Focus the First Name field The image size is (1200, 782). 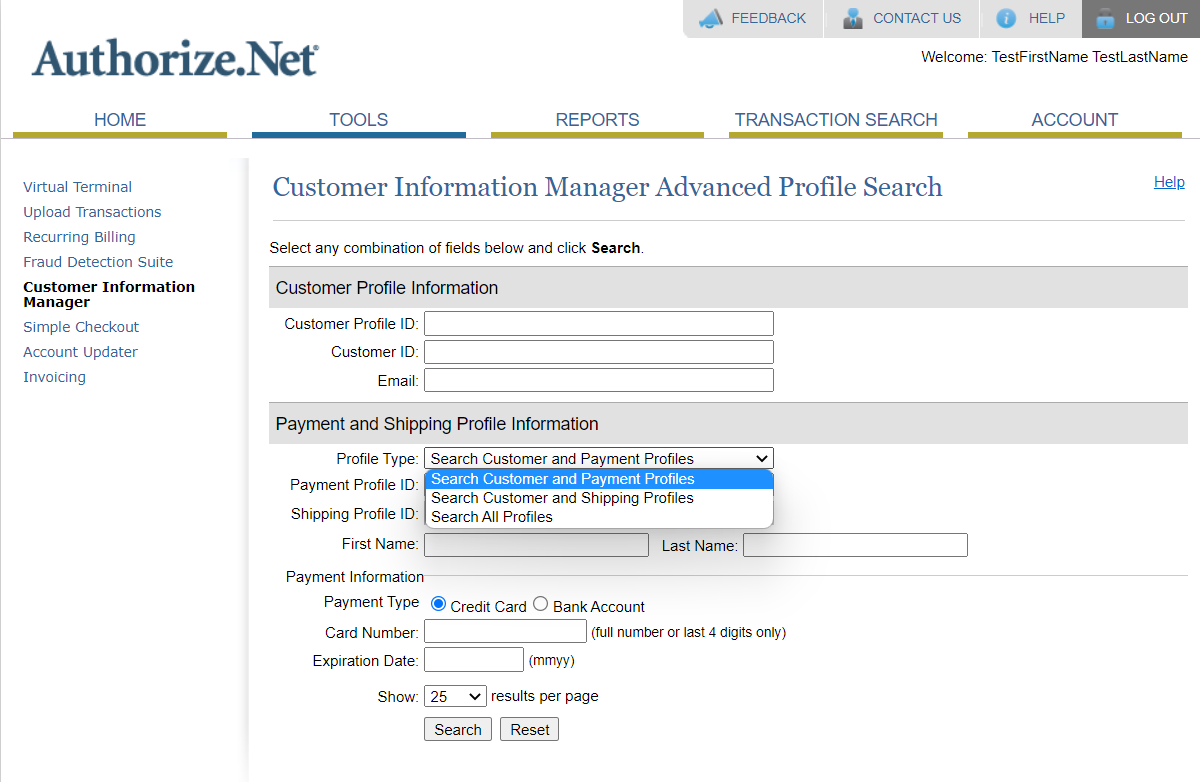tap(536, 545)
